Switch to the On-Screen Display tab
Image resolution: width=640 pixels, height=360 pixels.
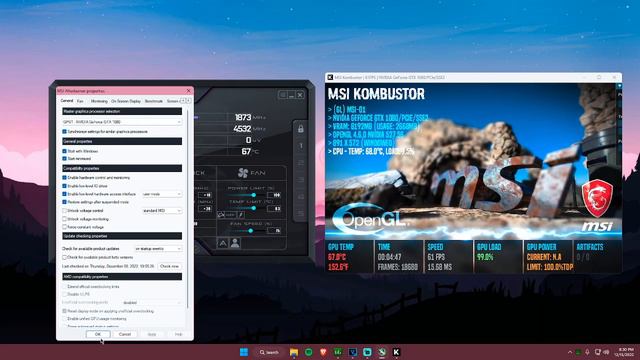click(x=126, y=101)
